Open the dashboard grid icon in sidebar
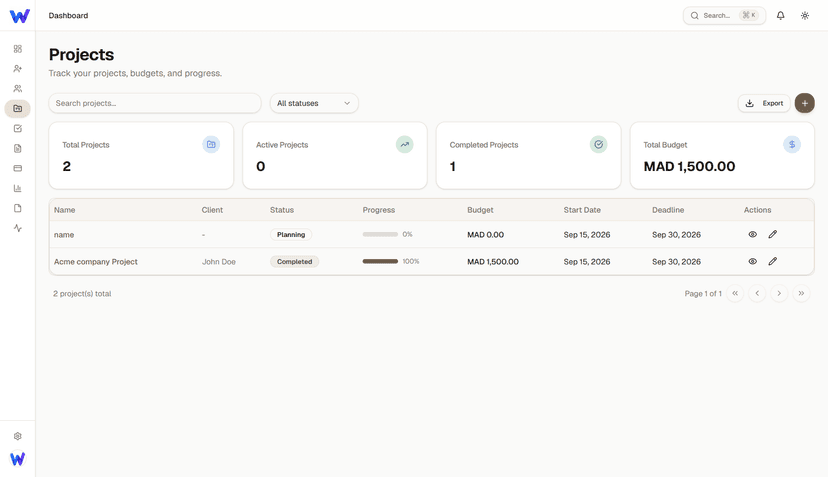This screenshot has width=828, height=477. [17, 49]
